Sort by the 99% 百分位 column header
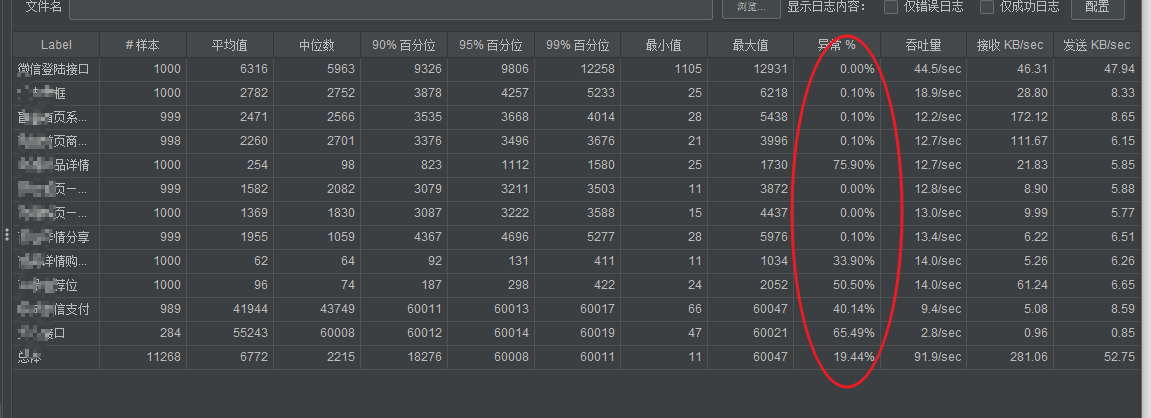This screenshot has height=418, width=1151. [x=578, y=45]
